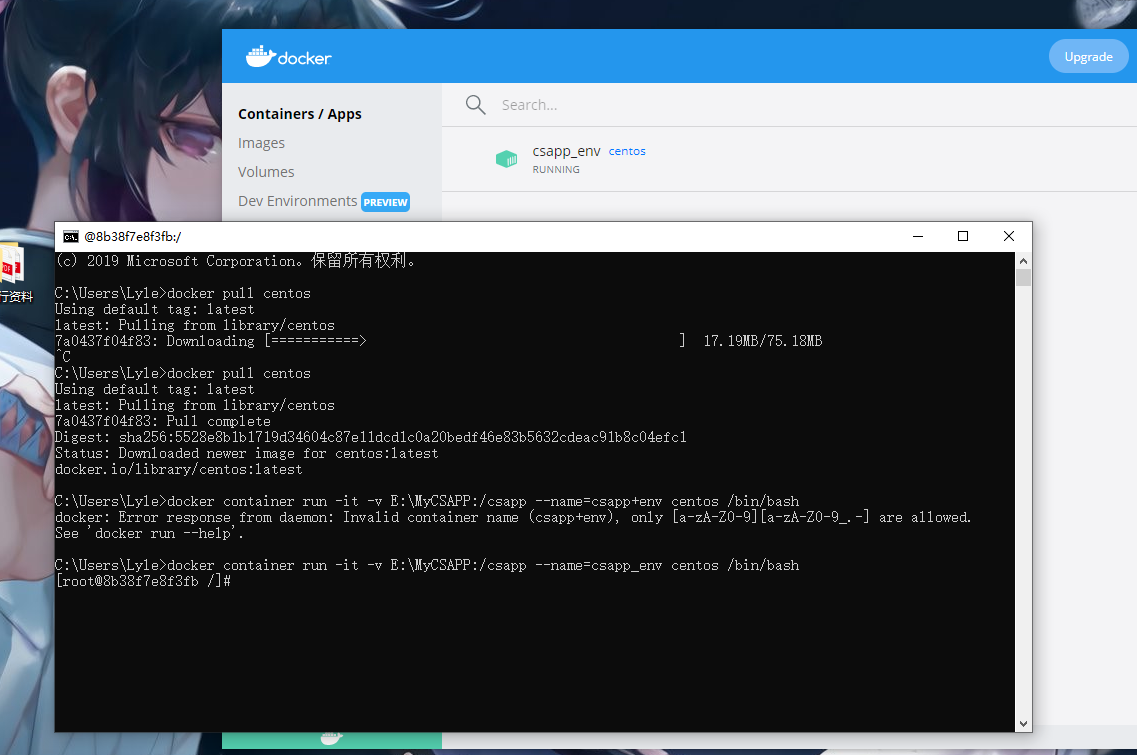Click the terminal scrollbar thumb
The width and height of the screenshot is (1137, 755).
[x=1023, y=278]
